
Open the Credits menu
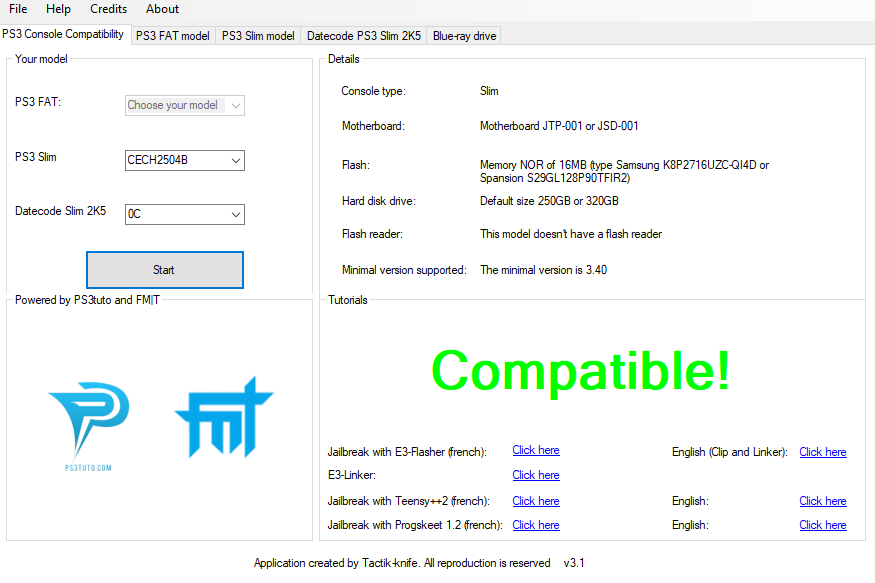tap(108, 9)
